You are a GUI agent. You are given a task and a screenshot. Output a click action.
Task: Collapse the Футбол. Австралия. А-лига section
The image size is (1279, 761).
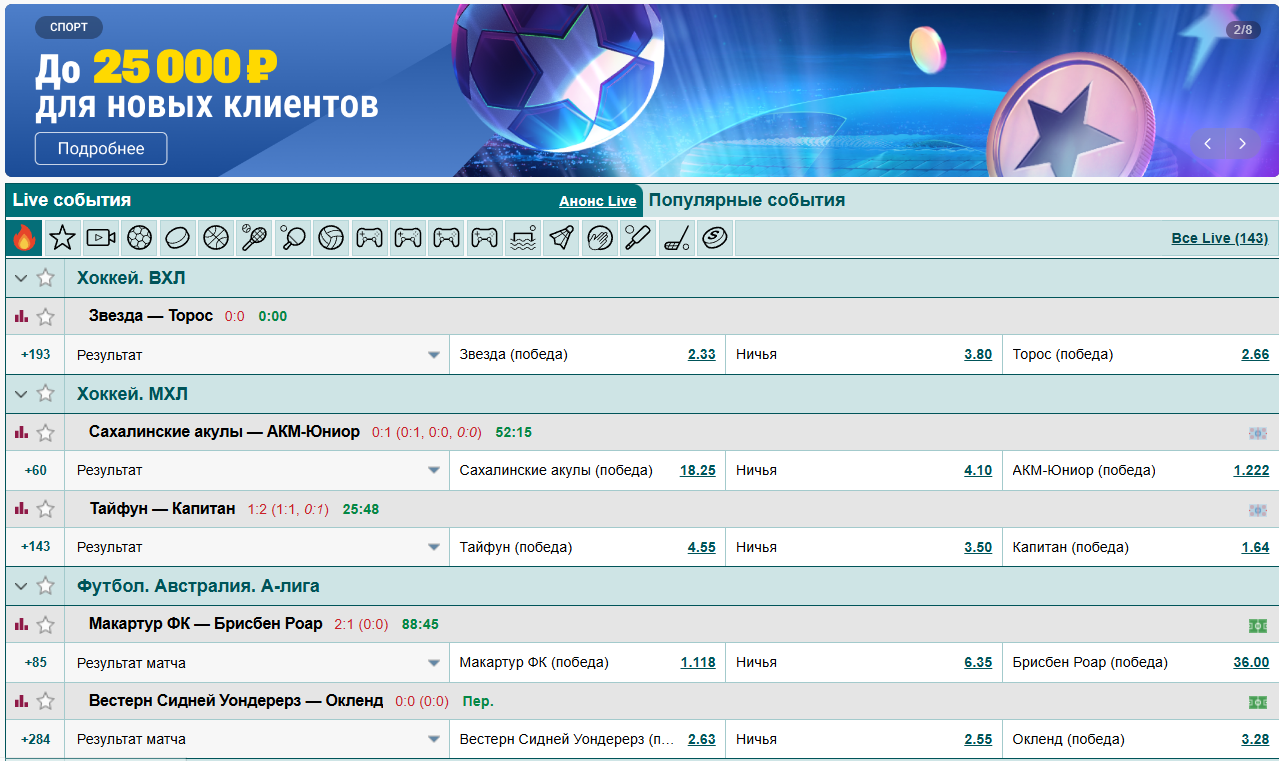point(21,586)
